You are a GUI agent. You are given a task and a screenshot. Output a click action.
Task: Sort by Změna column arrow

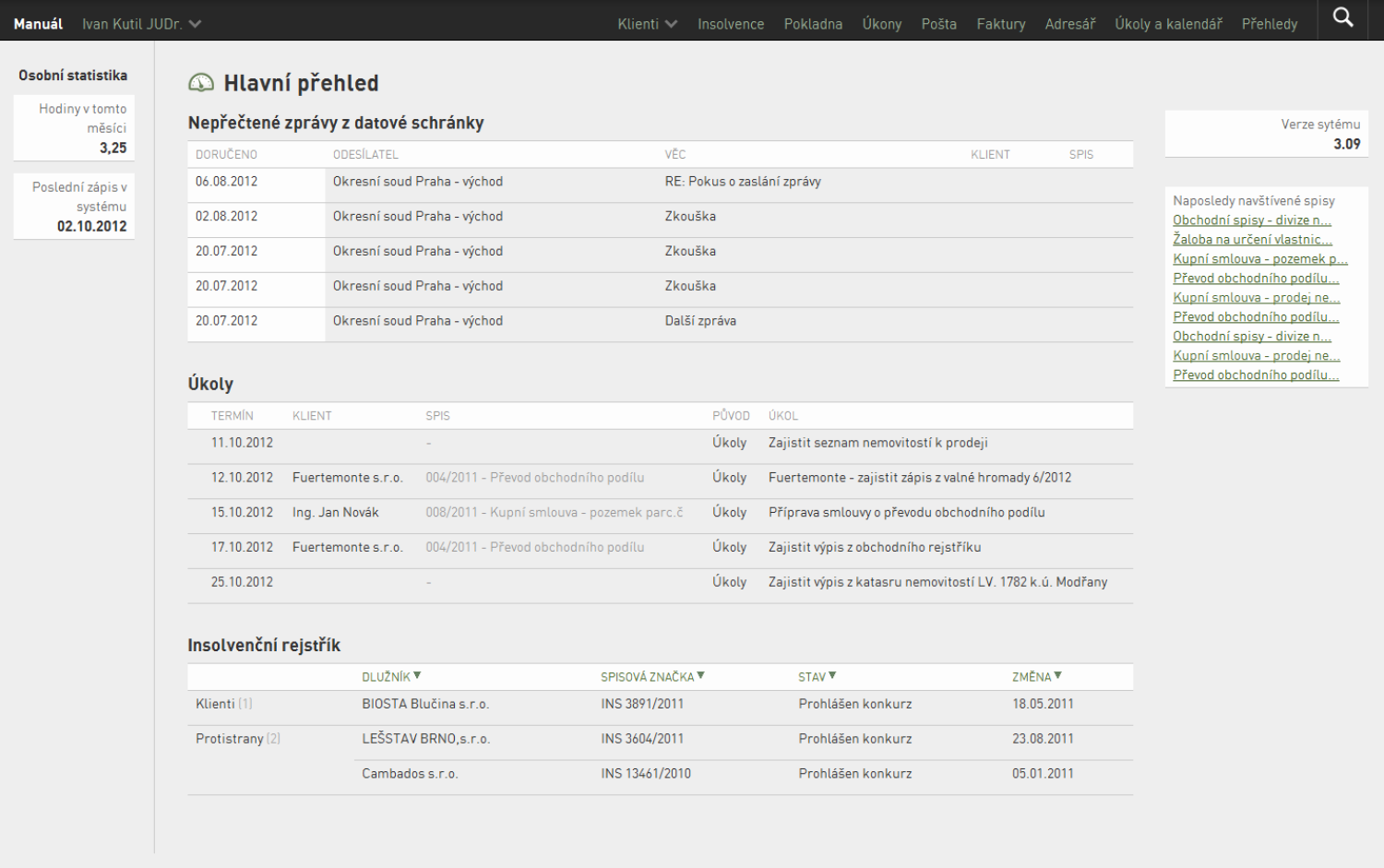coord(1057,676)
